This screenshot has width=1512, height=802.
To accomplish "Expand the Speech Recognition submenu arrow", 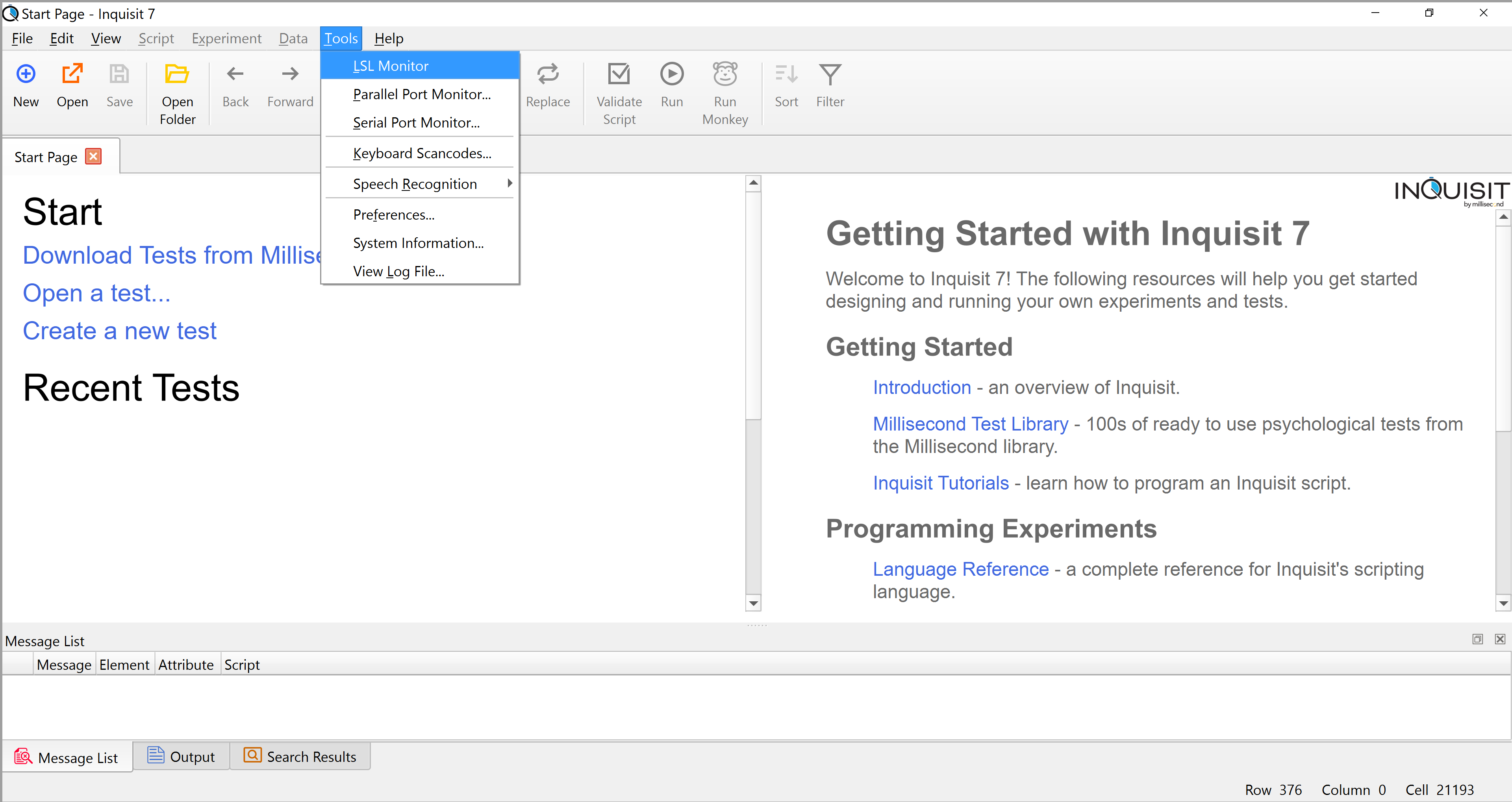I will coord(510,183).
